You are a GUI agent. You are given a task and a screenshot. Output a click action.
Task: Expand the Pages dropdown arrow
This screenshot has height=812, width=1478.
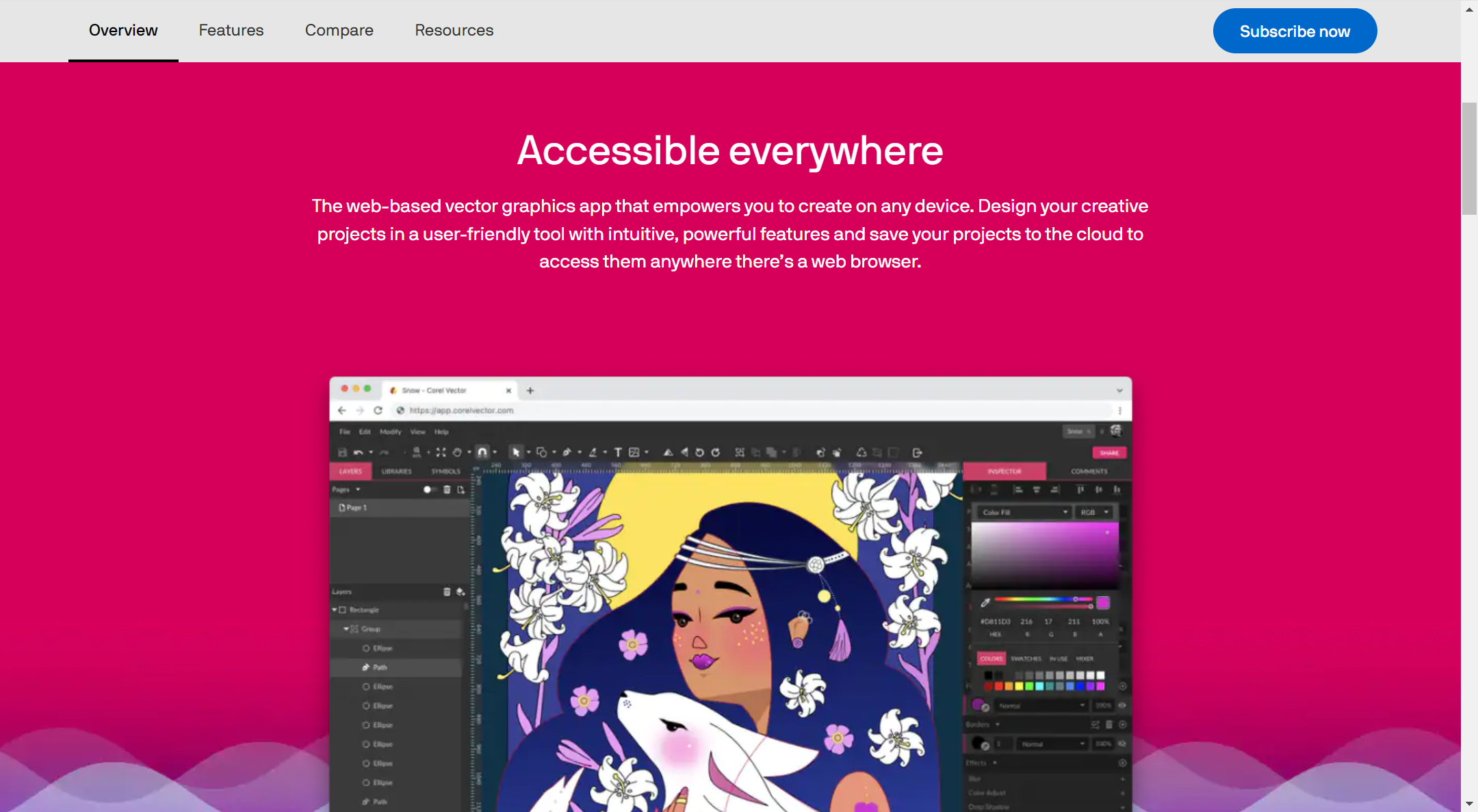click(358, 490)
